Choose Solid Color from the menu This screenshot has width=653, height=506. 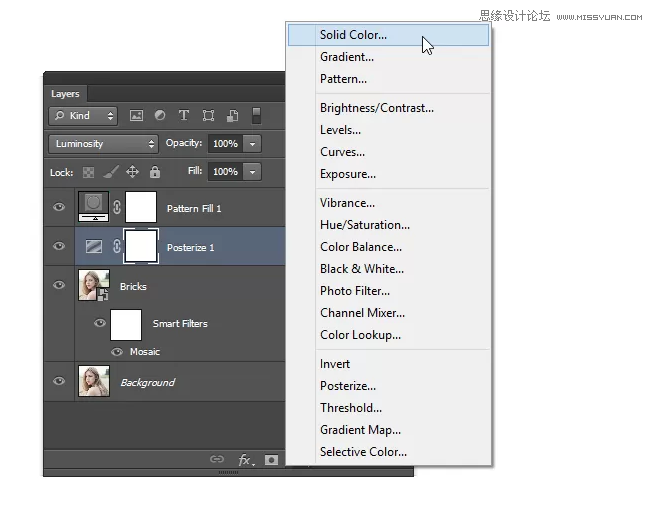353,35
